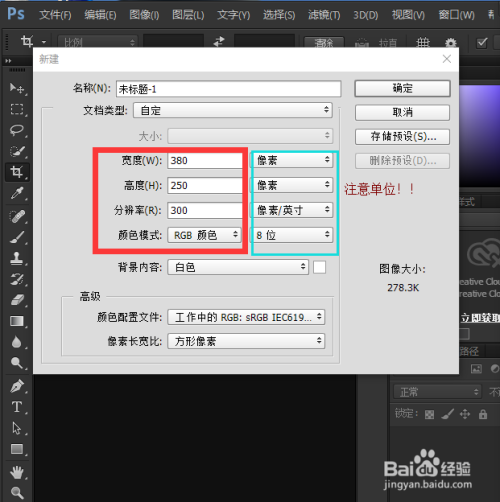Open the crop ratio 比例 dropdown
Screen dimensions: 500x502
tap(98, 42)
